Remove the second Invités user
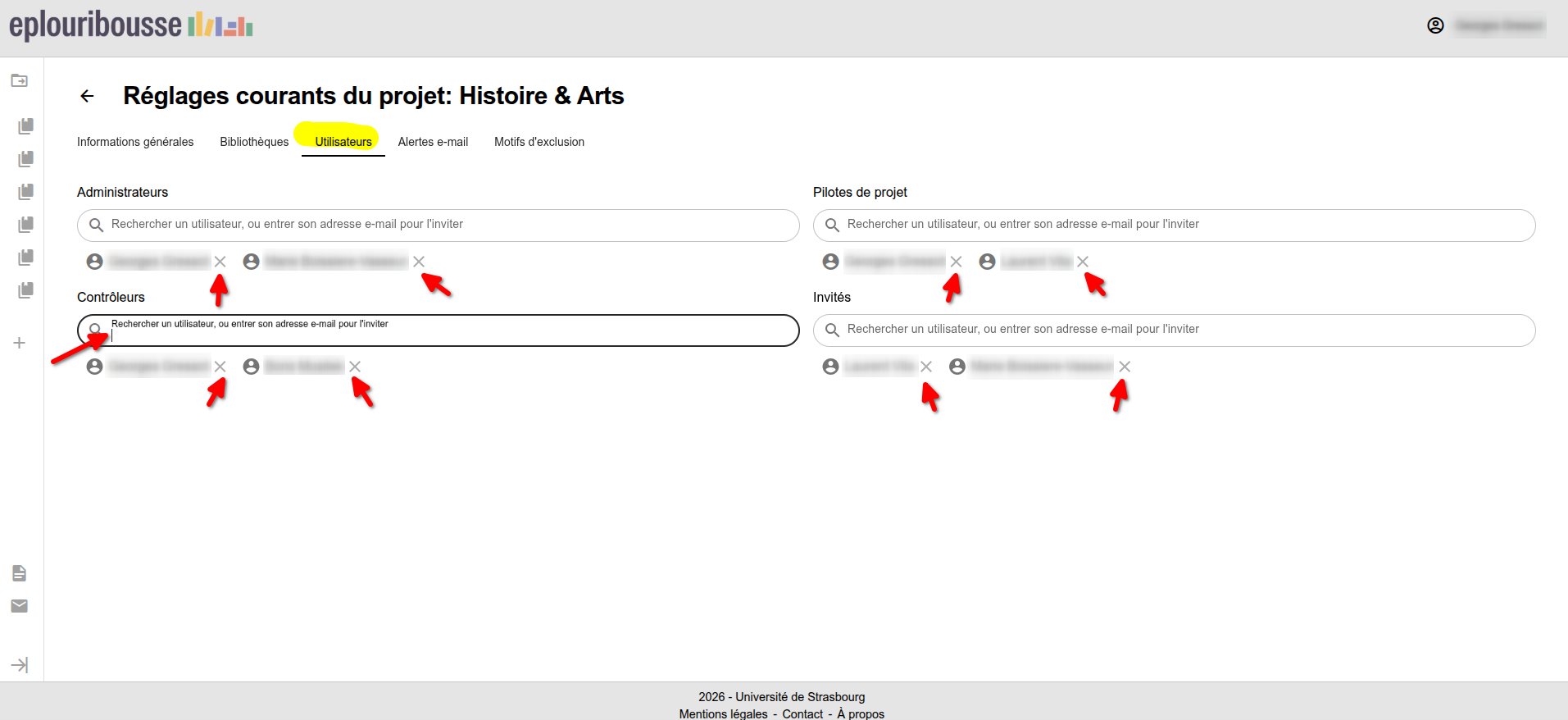Viewport: 1568px width, 720px height. [x=1125, y=367]
